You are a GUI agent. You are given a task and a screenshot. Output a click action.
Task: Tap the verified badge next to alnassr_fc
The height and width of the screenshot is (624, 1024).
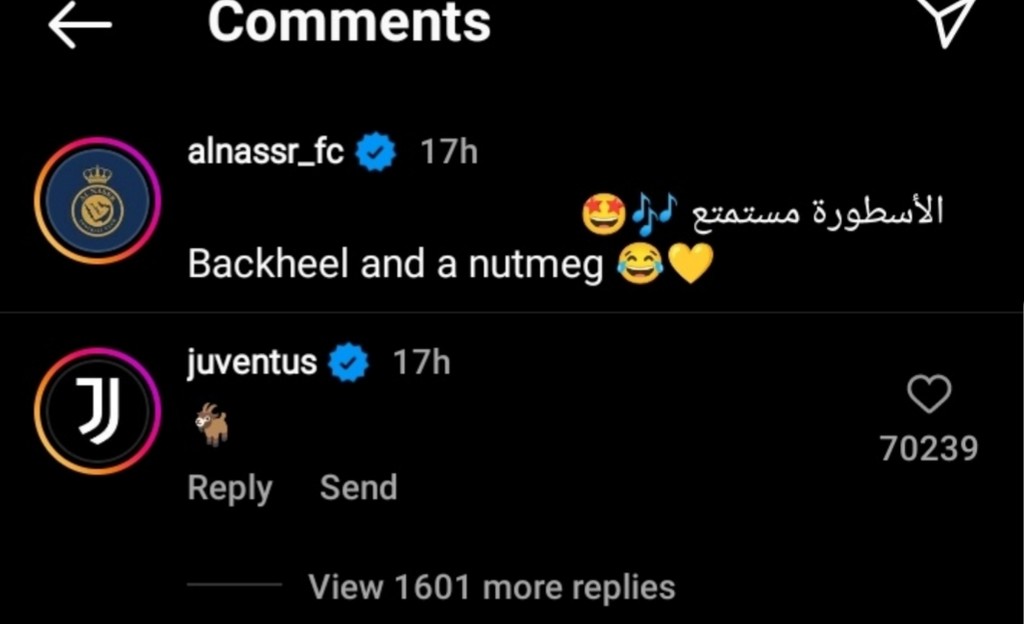click(377, 153)
